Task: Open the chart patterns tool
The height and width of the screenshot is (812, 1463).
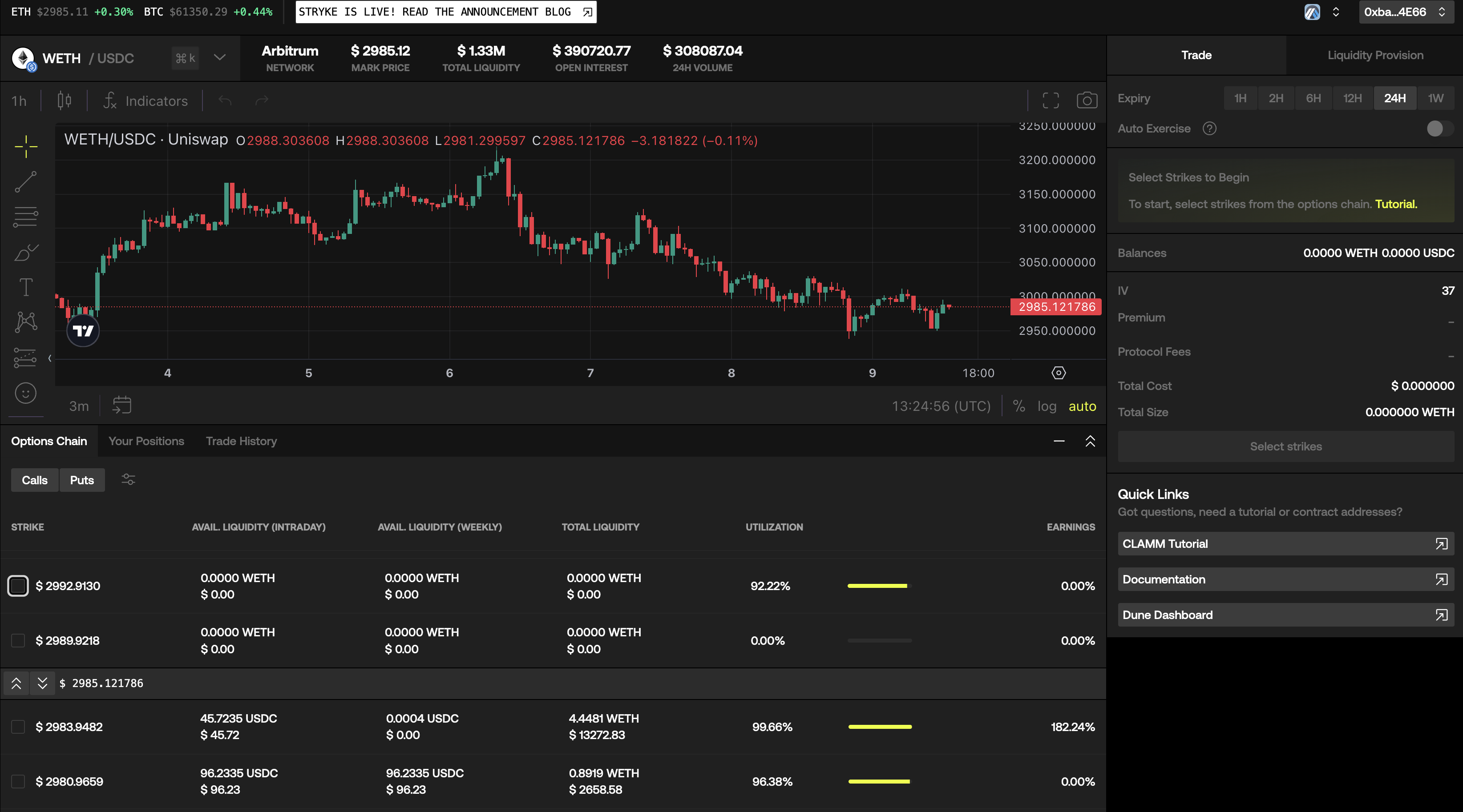Action: 25,322
